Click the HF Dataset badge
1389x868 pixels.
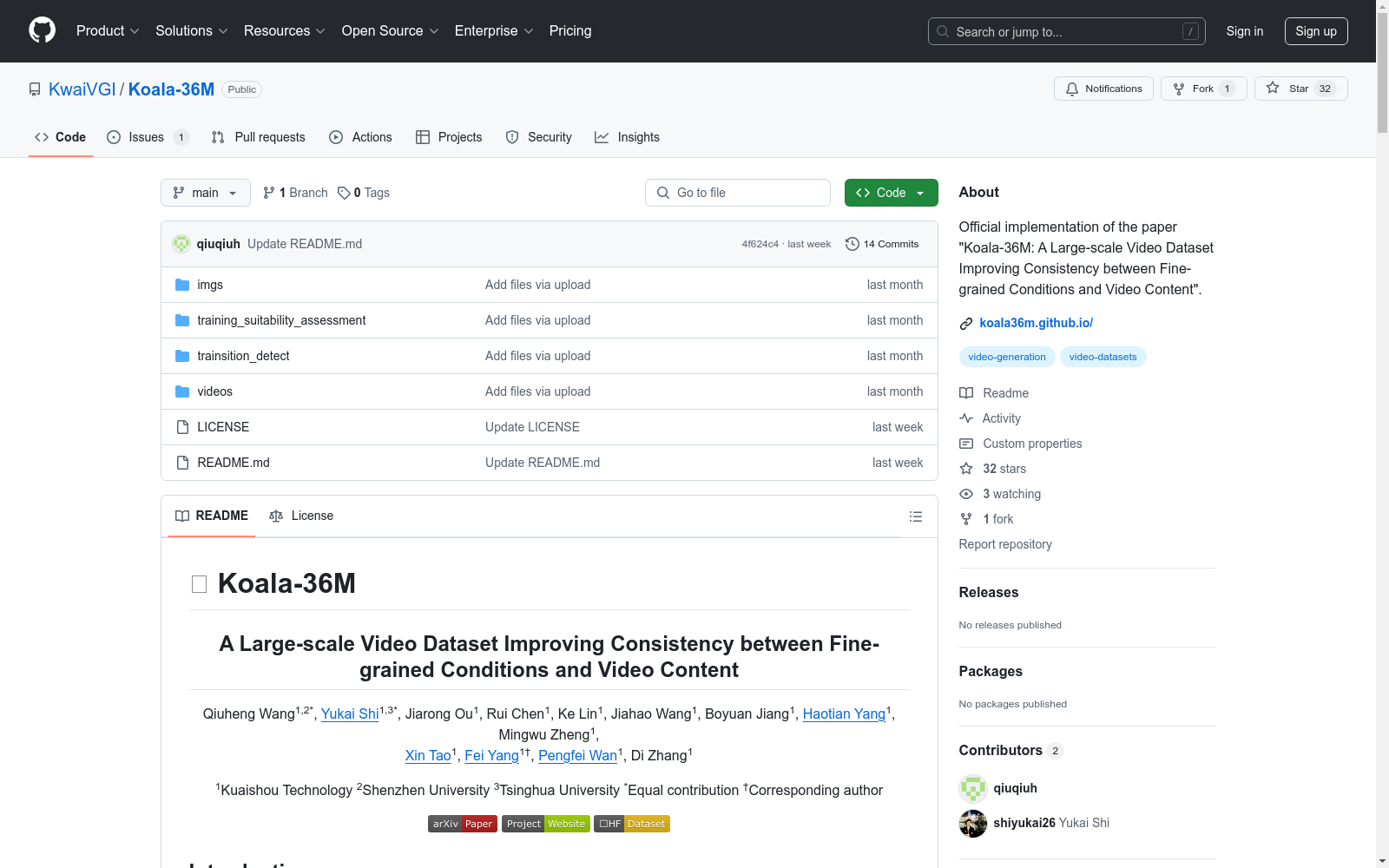[x=632, y=824]
